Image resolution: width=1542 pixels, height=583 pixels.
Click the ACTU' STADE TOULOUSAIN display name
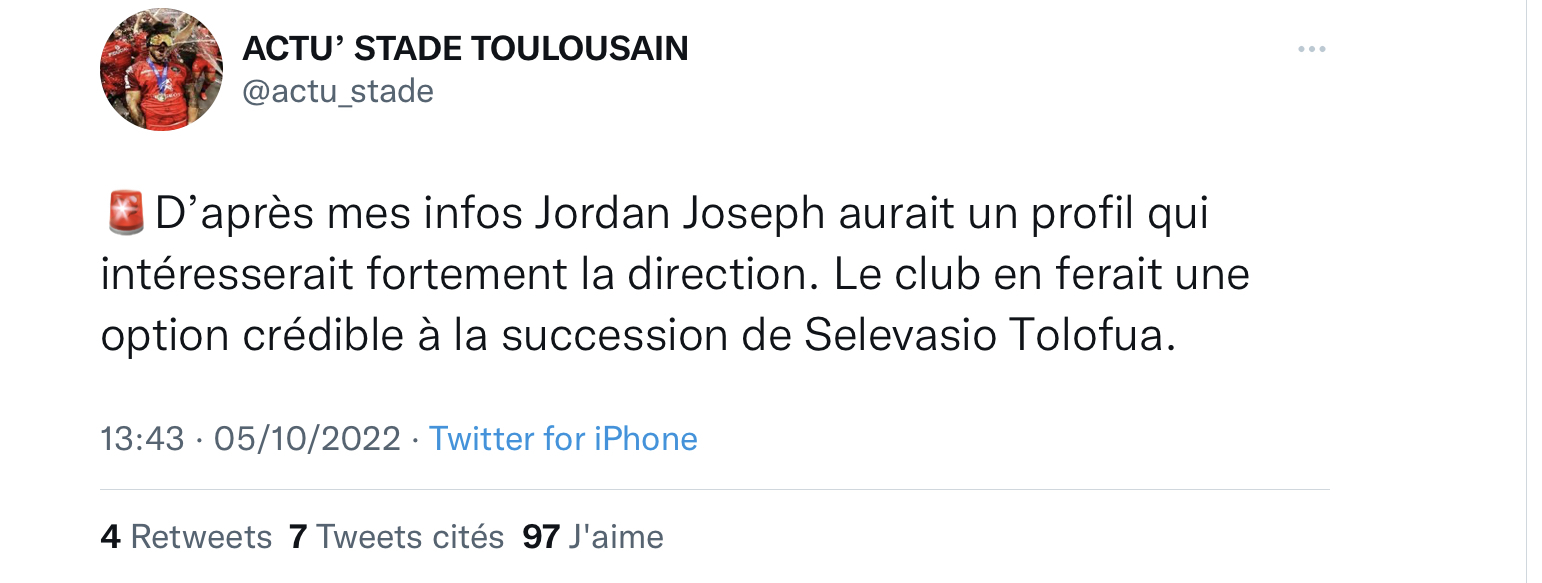pyautogui.click(x=465, y=48)
